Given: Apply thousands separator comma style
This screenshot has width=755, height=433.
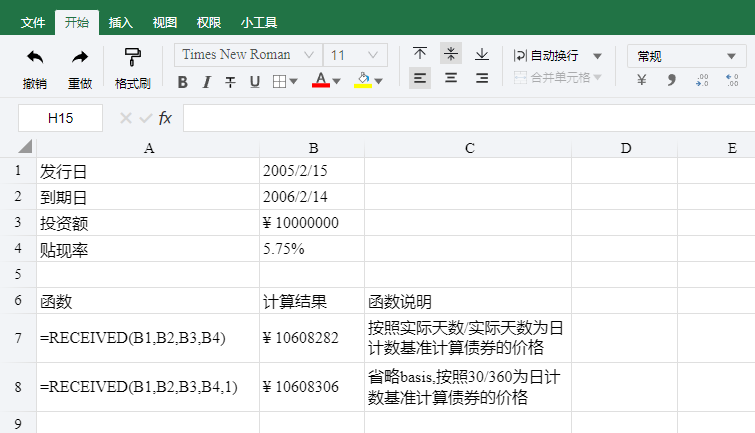Looking at the screenshot, I should [672, 80].
